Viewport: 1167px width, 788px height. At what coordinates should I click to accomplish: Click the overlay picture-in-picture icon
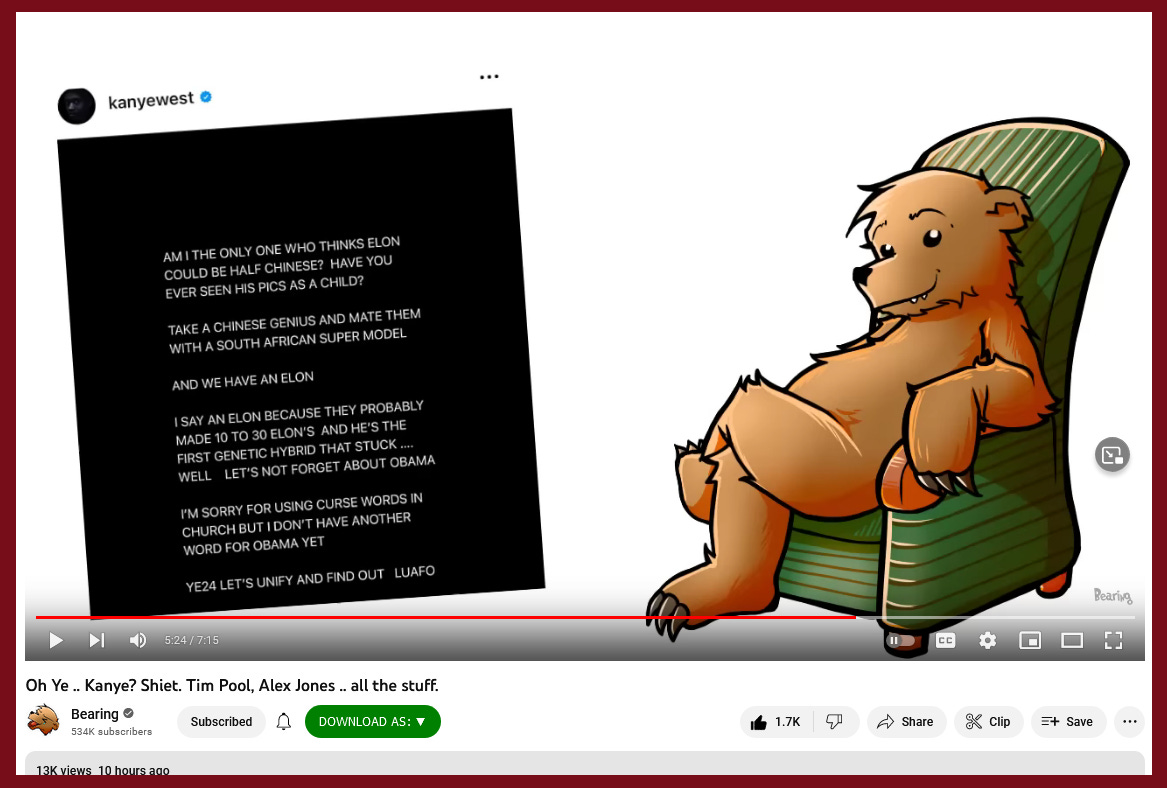[1113, 455]
